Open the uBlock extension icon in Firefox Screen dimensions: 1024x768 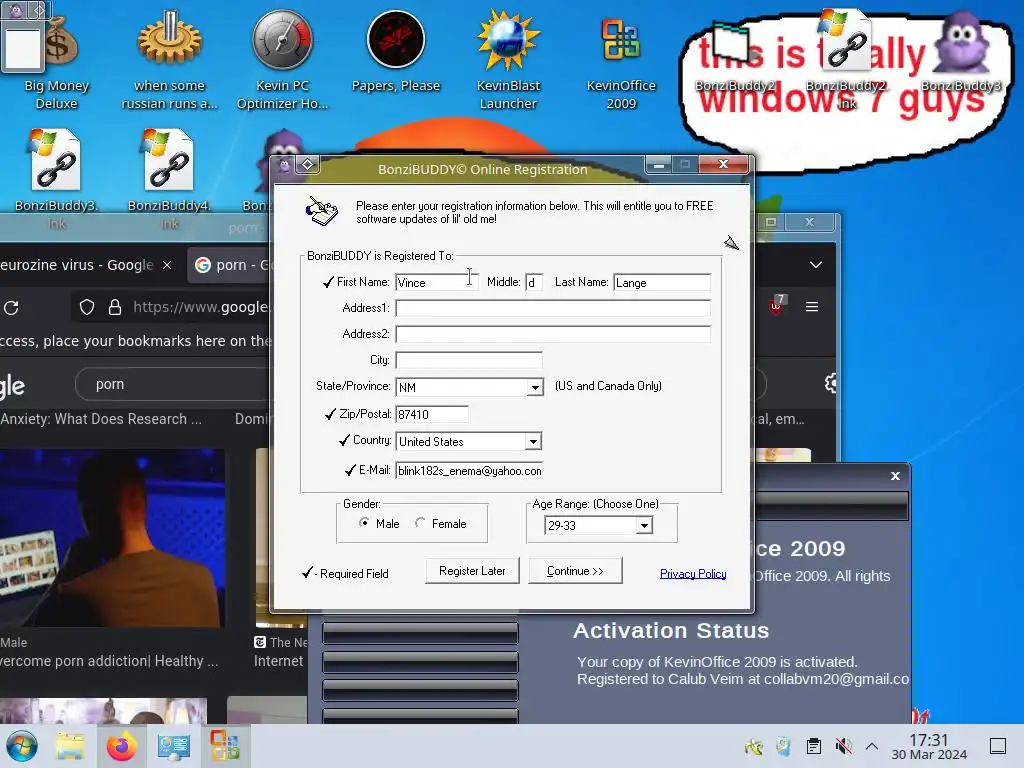(x=777, y=304)
